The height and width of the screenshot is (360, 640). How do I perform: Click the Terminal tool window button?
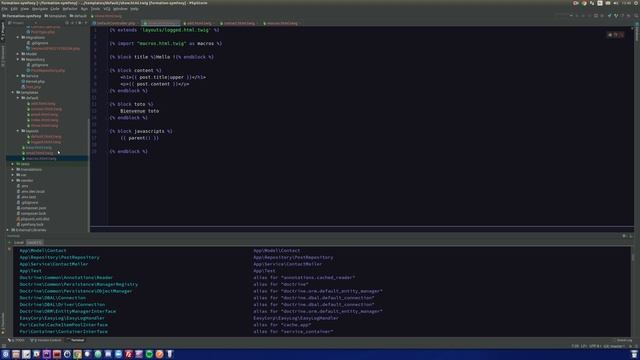coord(76,340)
